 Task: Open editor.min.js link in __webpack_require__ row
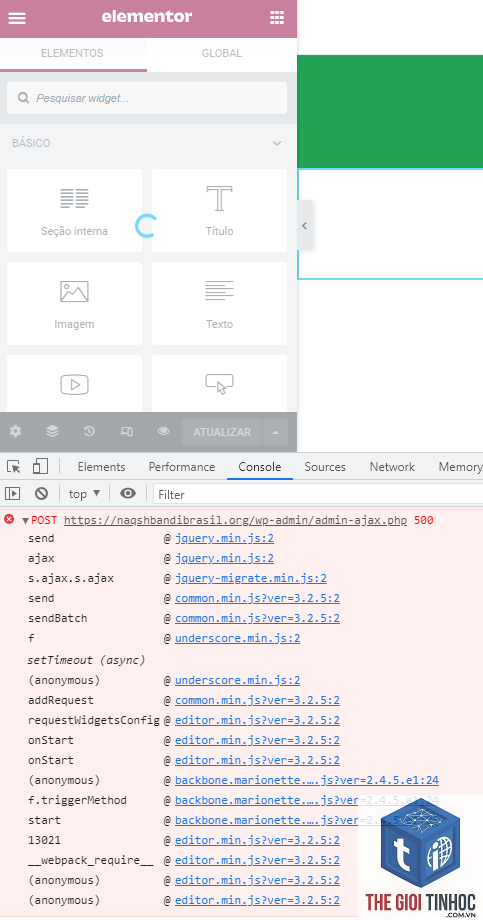tap(257, 860)
